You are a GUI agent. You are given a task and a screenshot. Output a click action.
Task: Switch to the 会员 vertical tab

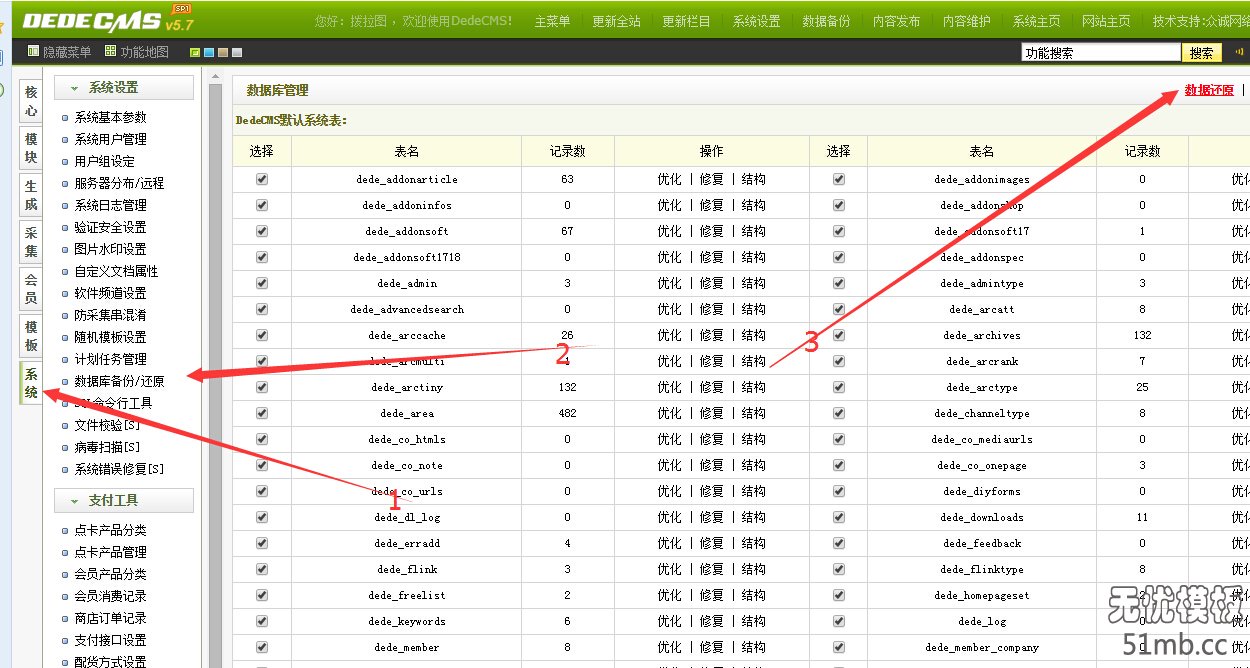point(31,289)
